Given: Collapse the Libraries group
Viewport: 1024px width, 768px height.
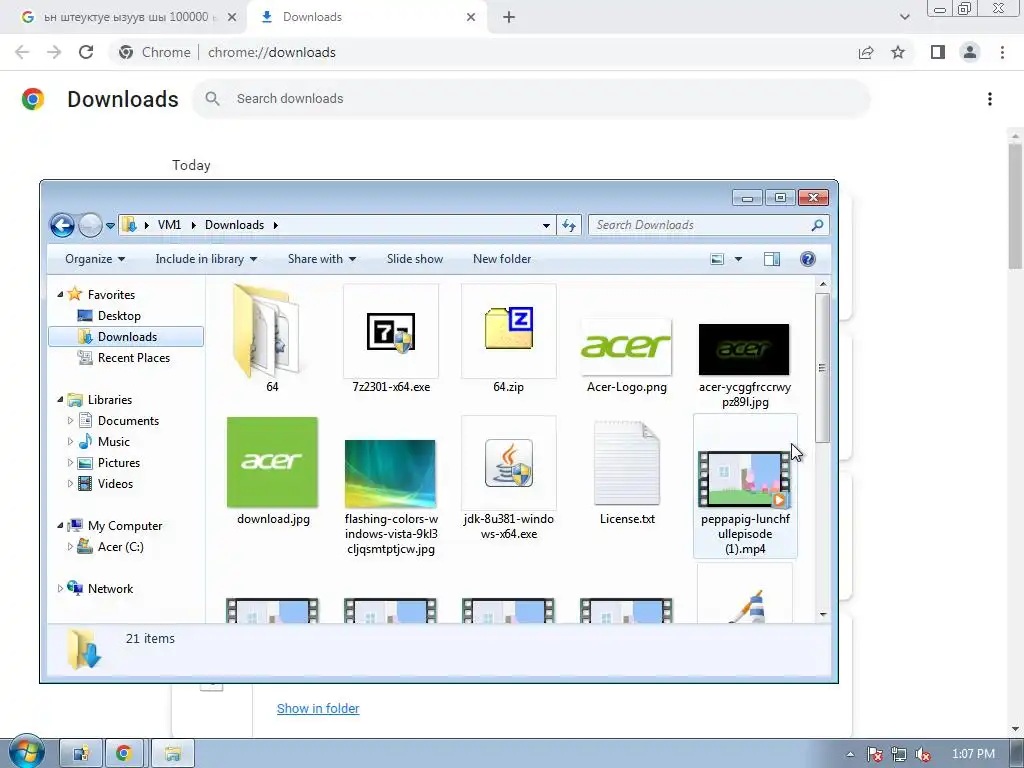Looking at the screenshot, I should tap(60, 400).
